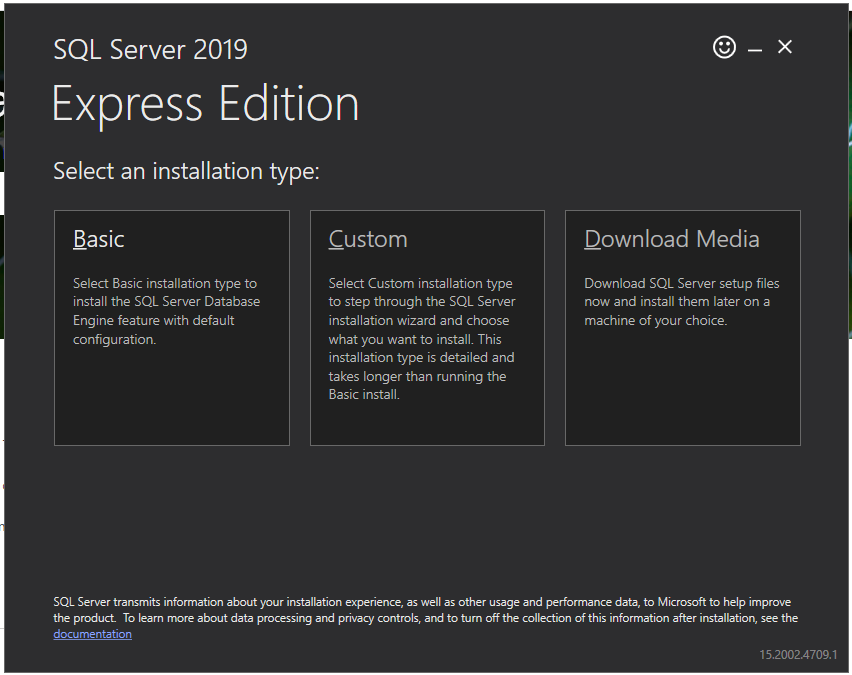The width and height of the screenshot is (852, 675).
Task: Click the "Custom" heading text
Action: [x=368, y=240]
